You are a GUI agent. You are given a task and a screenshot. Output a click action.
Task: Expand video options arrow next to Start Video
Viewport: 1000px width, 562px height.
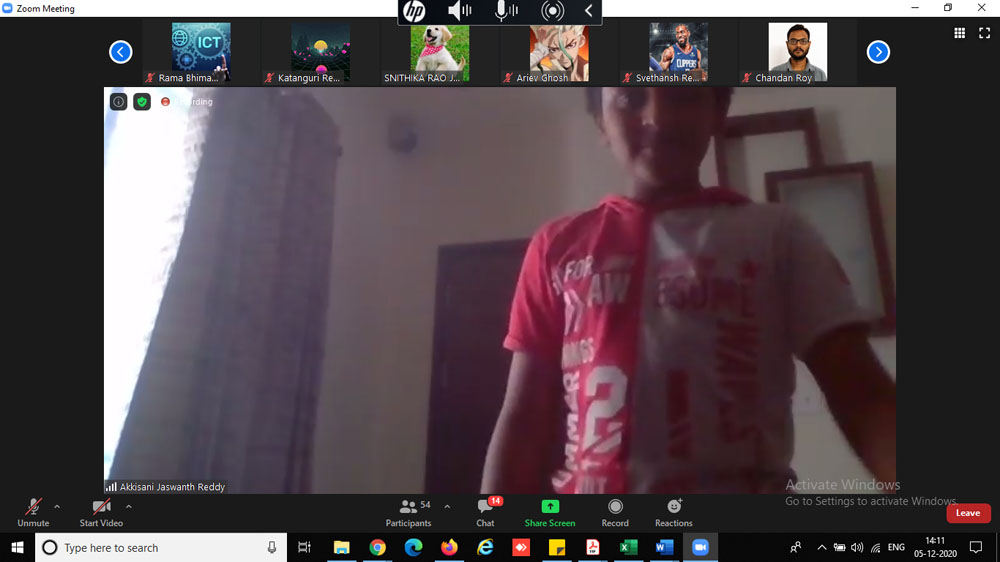[x=129, y=507]
